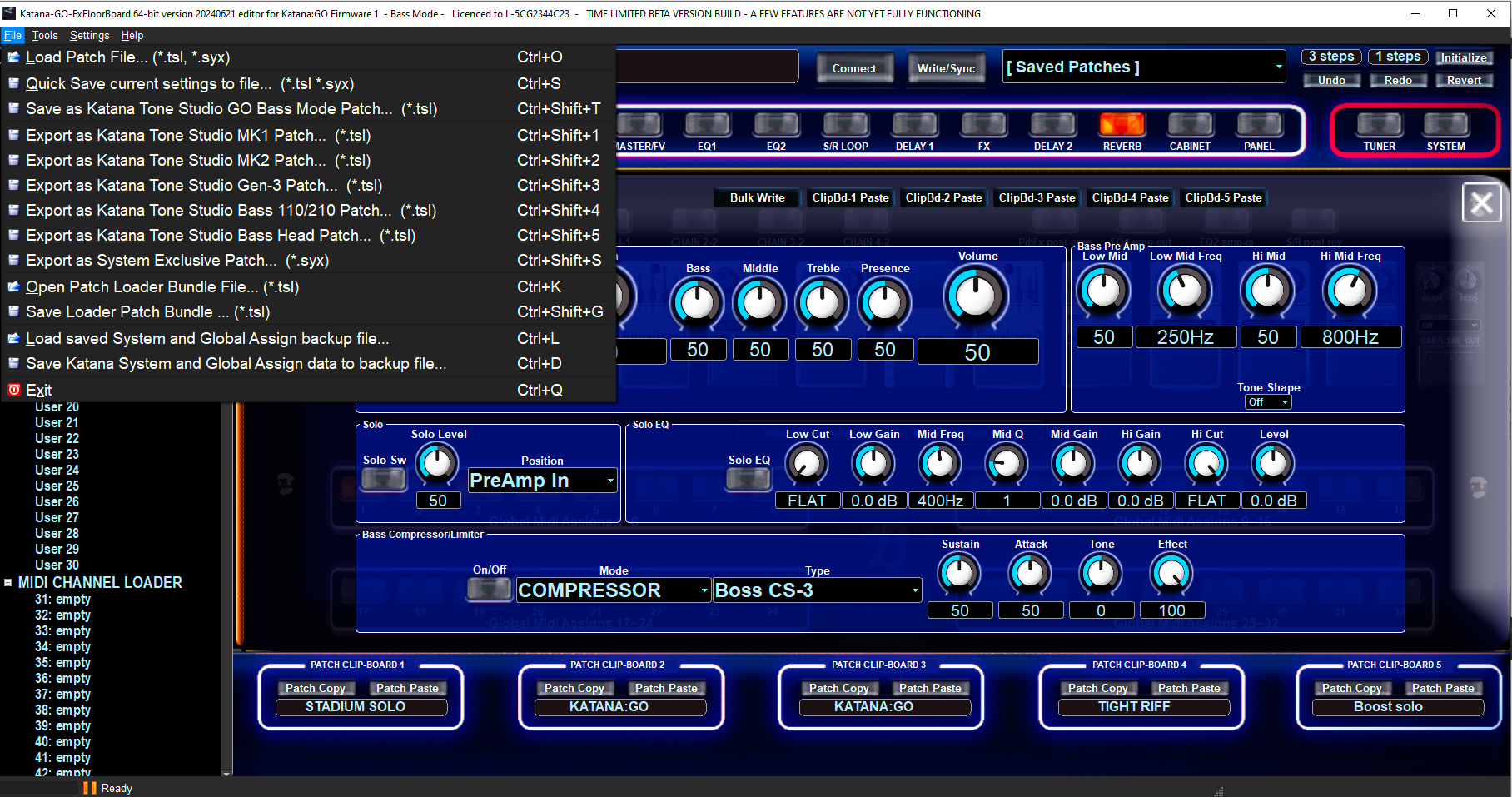This screenshot has height=797, width=1512.
Task: Click the Load saved System backup icon
Action: click(14, 338)
